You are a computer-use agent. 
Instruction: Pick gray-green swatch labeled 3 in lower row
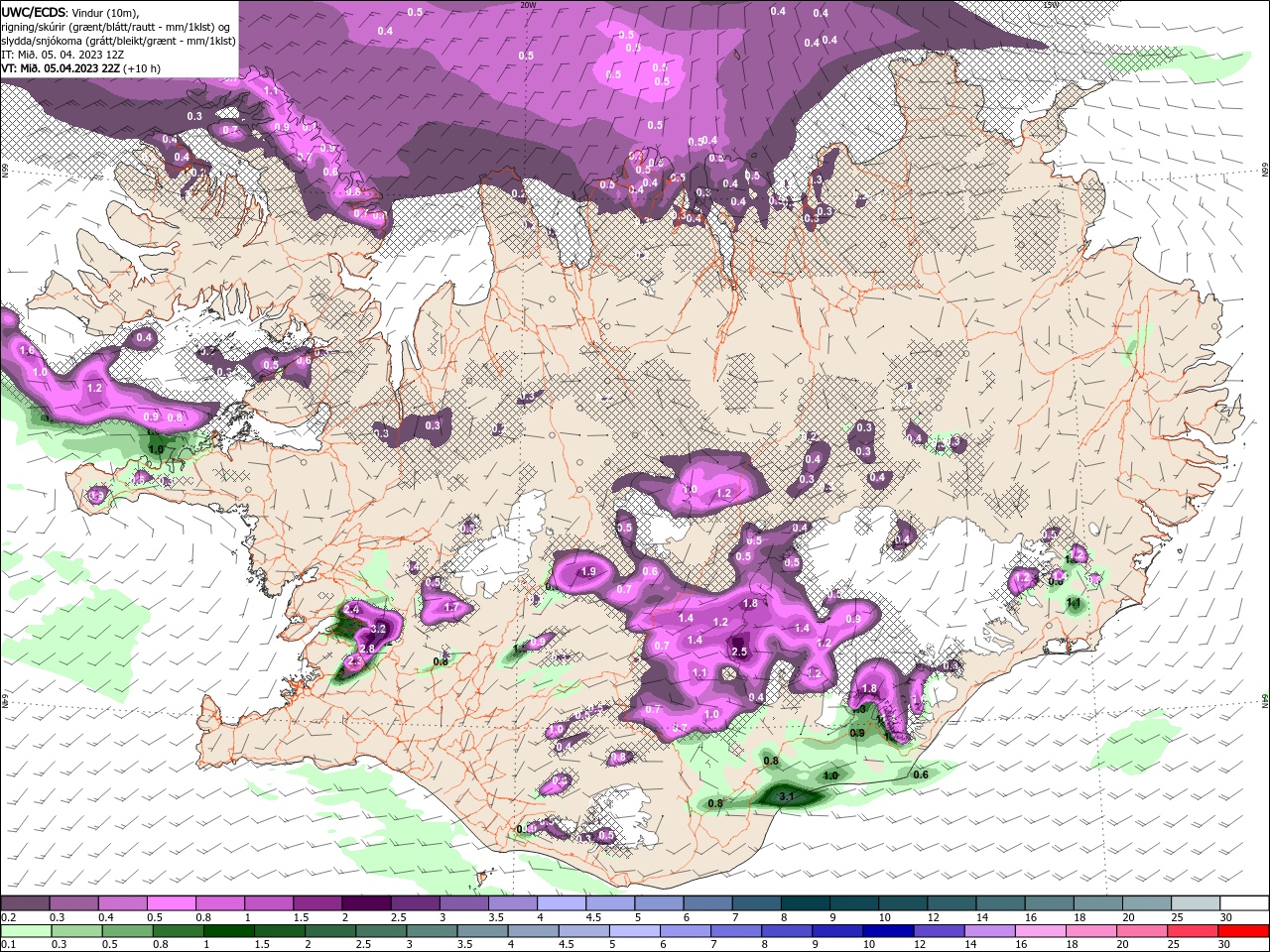[432, 931]
